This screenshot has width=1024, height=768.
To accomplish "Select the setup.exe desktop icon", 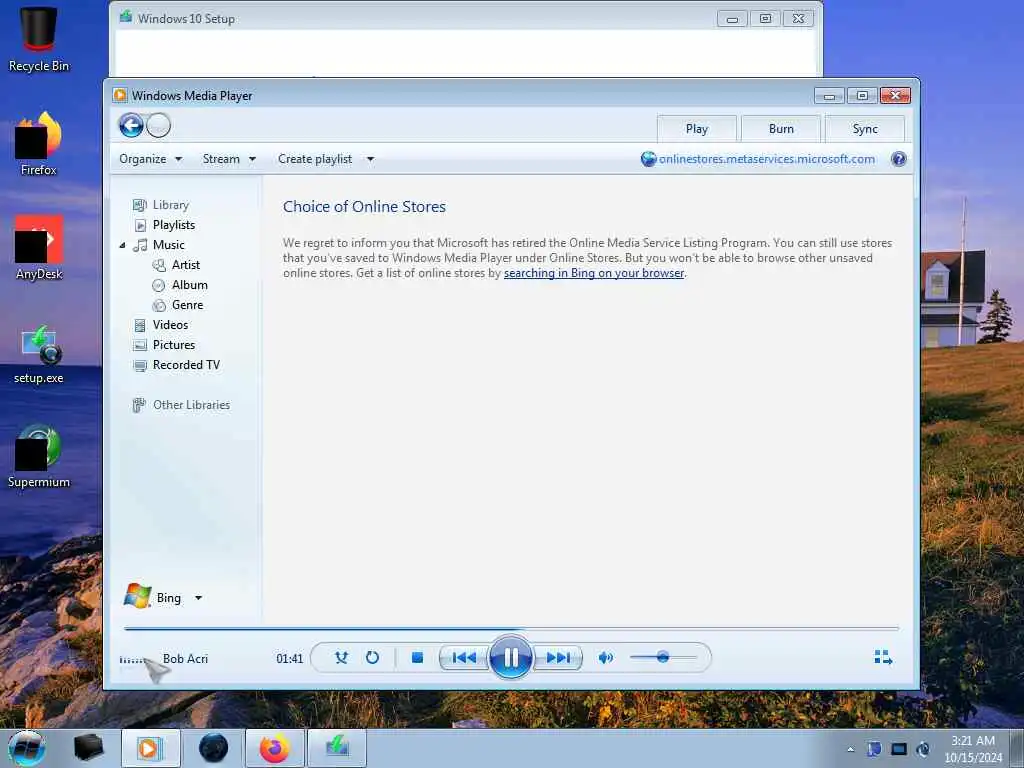I will coord(39,354).
